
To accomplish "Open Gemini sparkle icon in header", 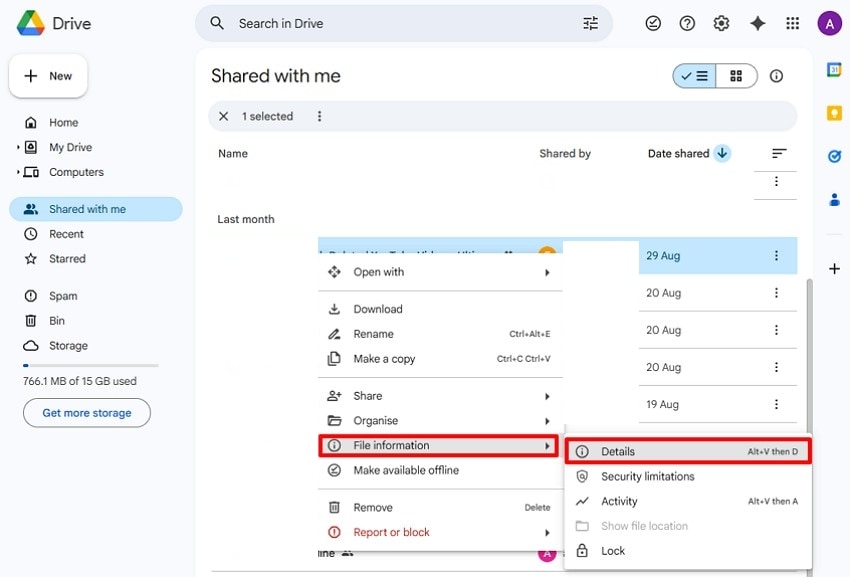I will [x=757, y=23].
